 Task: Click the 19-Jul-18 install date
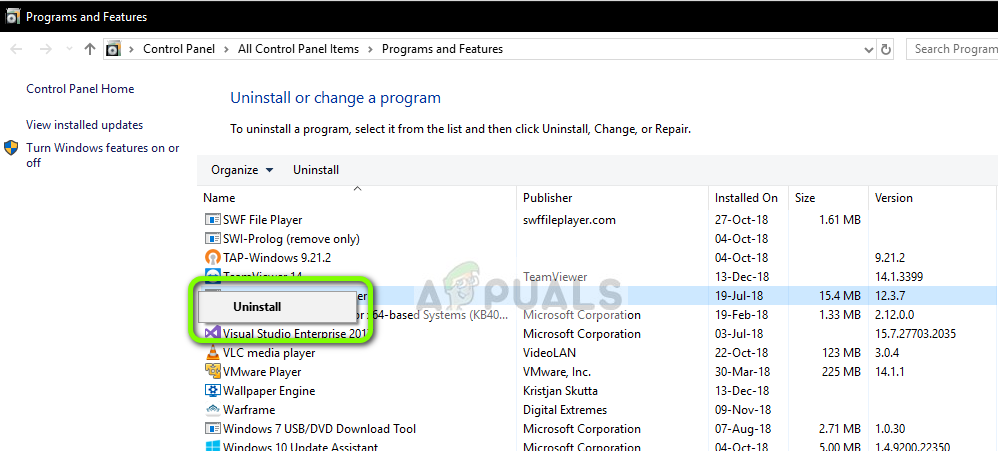pyautogui.click(x=739, y=296)
